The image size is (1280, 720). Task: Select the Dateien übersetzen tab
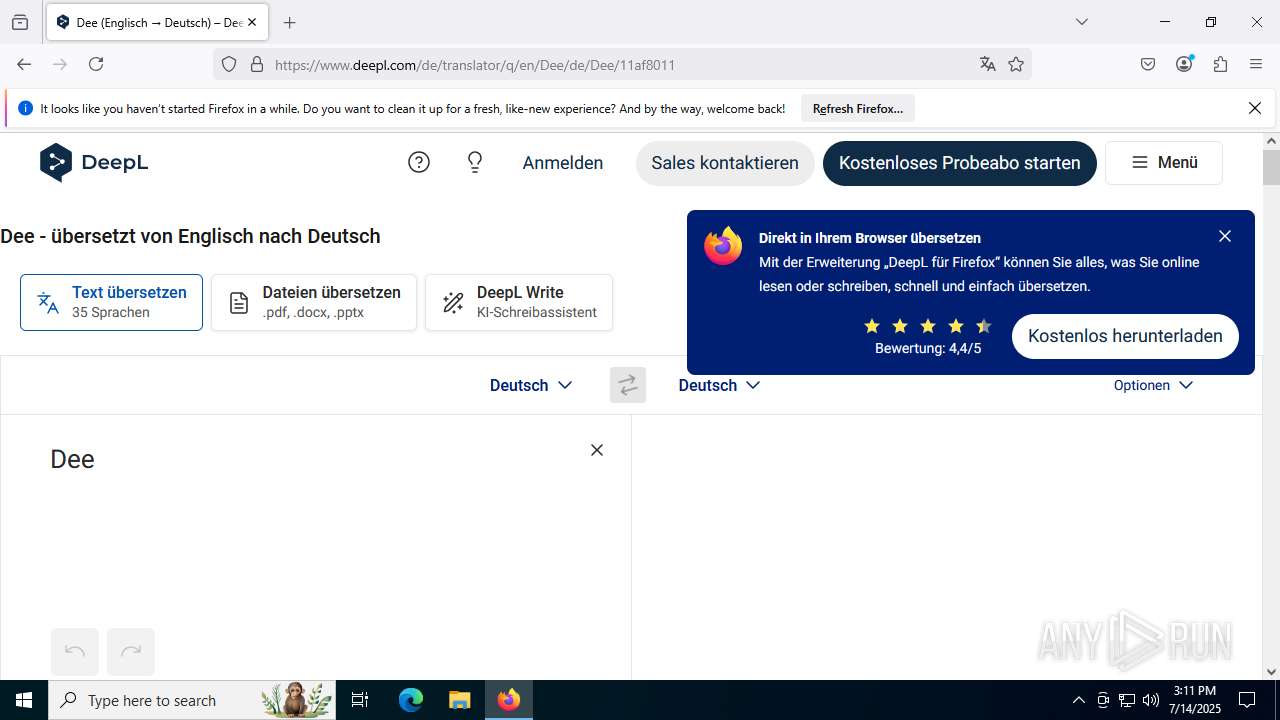[x=314, y=302]
